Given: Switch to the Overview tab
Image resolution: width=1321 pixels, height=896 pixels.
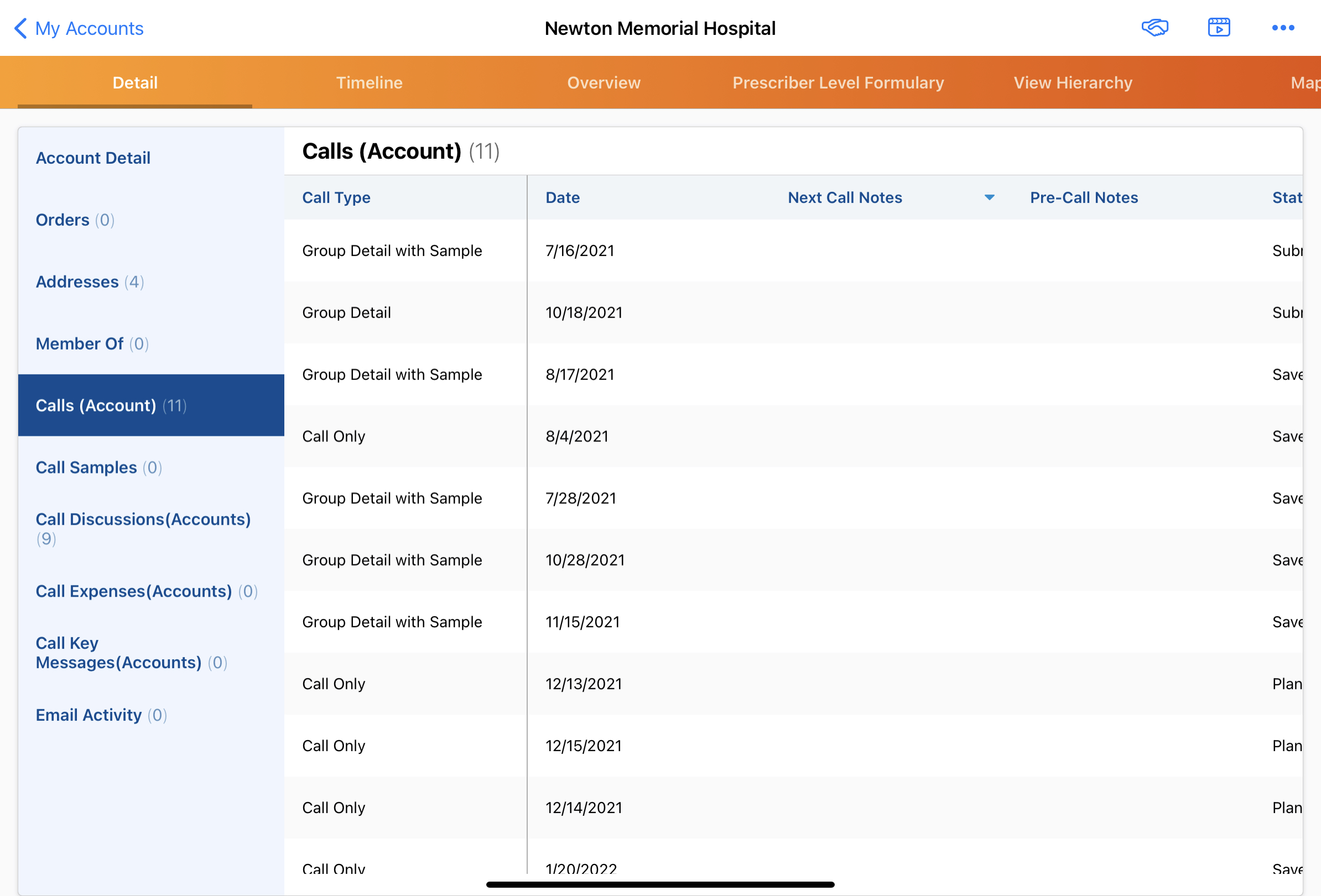Looking at the screenshot, I should point(604,82).
